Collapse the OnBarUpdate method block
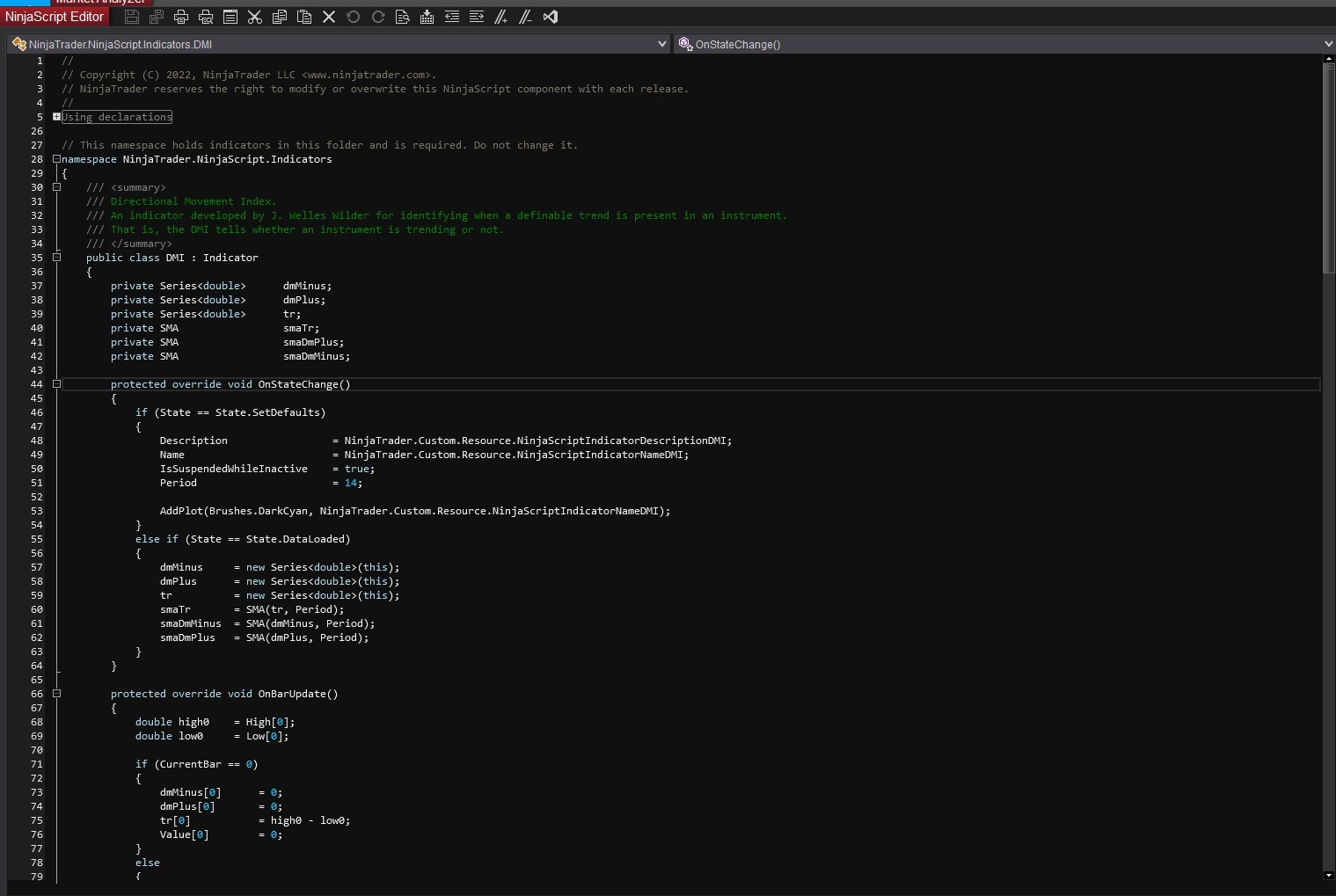Screen dimensions: 1336x896 coord(56,694)
